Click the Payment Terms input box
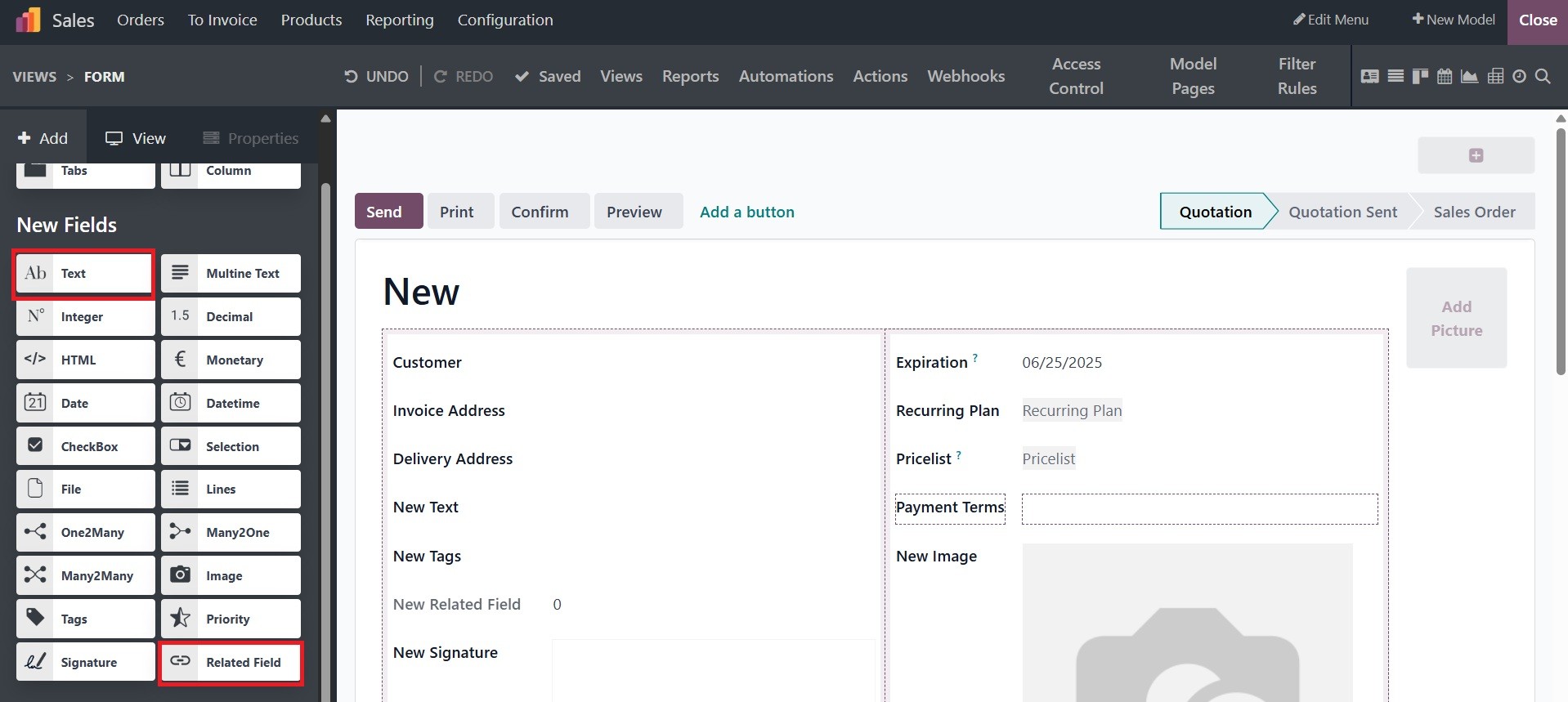The height and width of the screenshot is (702, 1568). coord(1198,508)
